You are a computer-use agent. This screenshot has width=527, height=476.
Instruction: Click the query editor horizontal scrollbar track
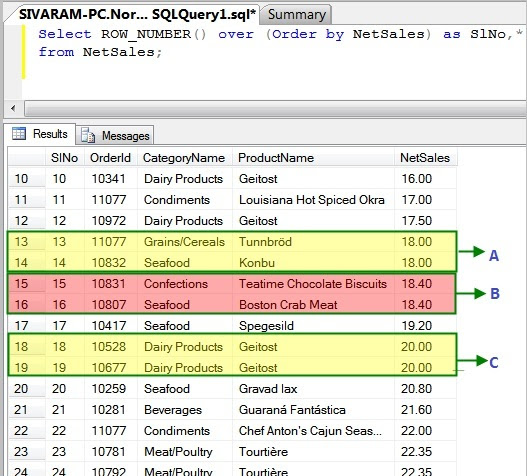pos(275,109)
